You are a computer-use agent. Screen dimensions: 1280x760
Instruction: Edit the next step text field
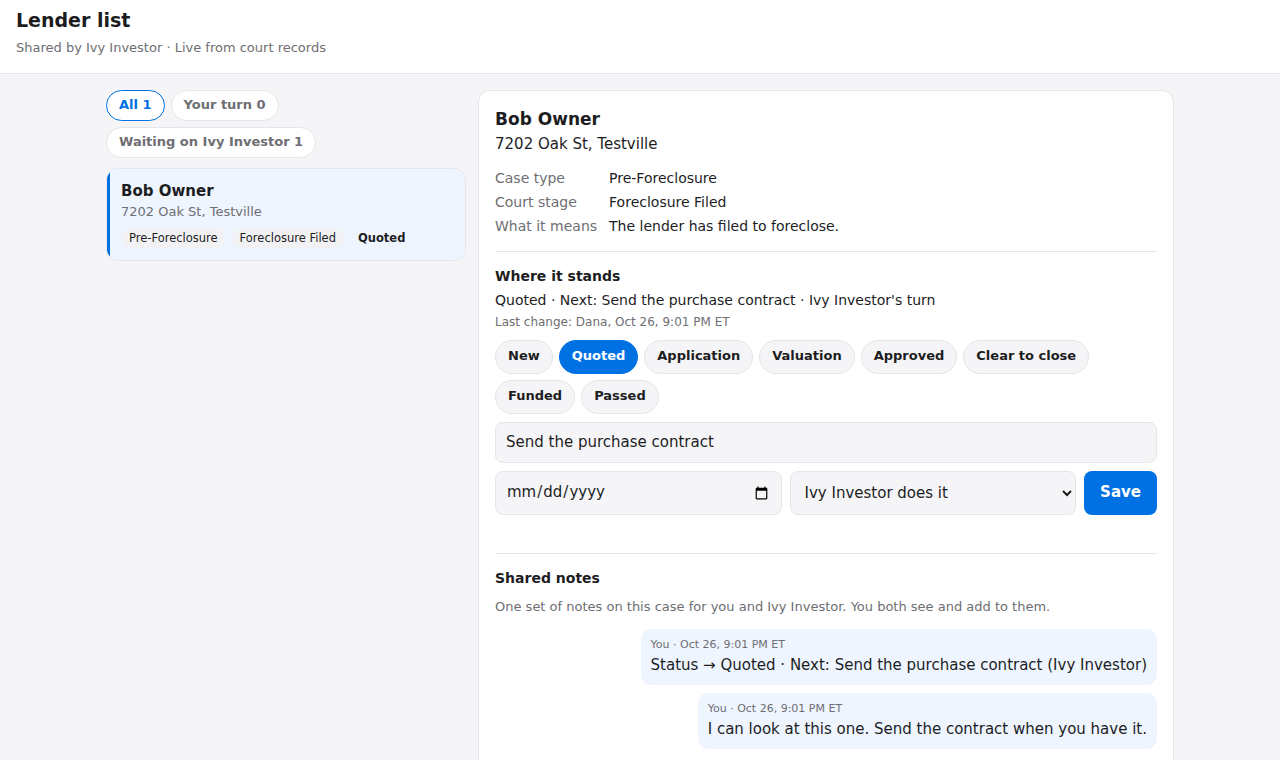[x=826, y=442]
